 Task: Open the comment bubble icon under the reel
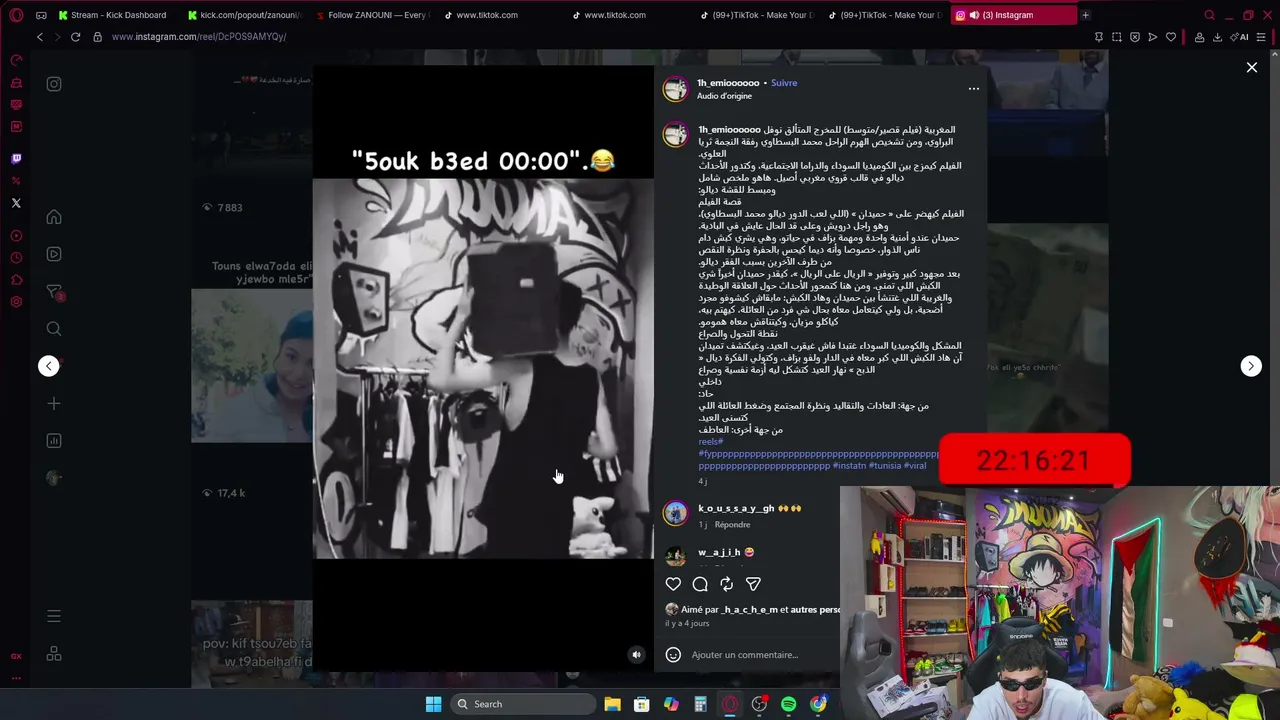(x=700, y=584)
